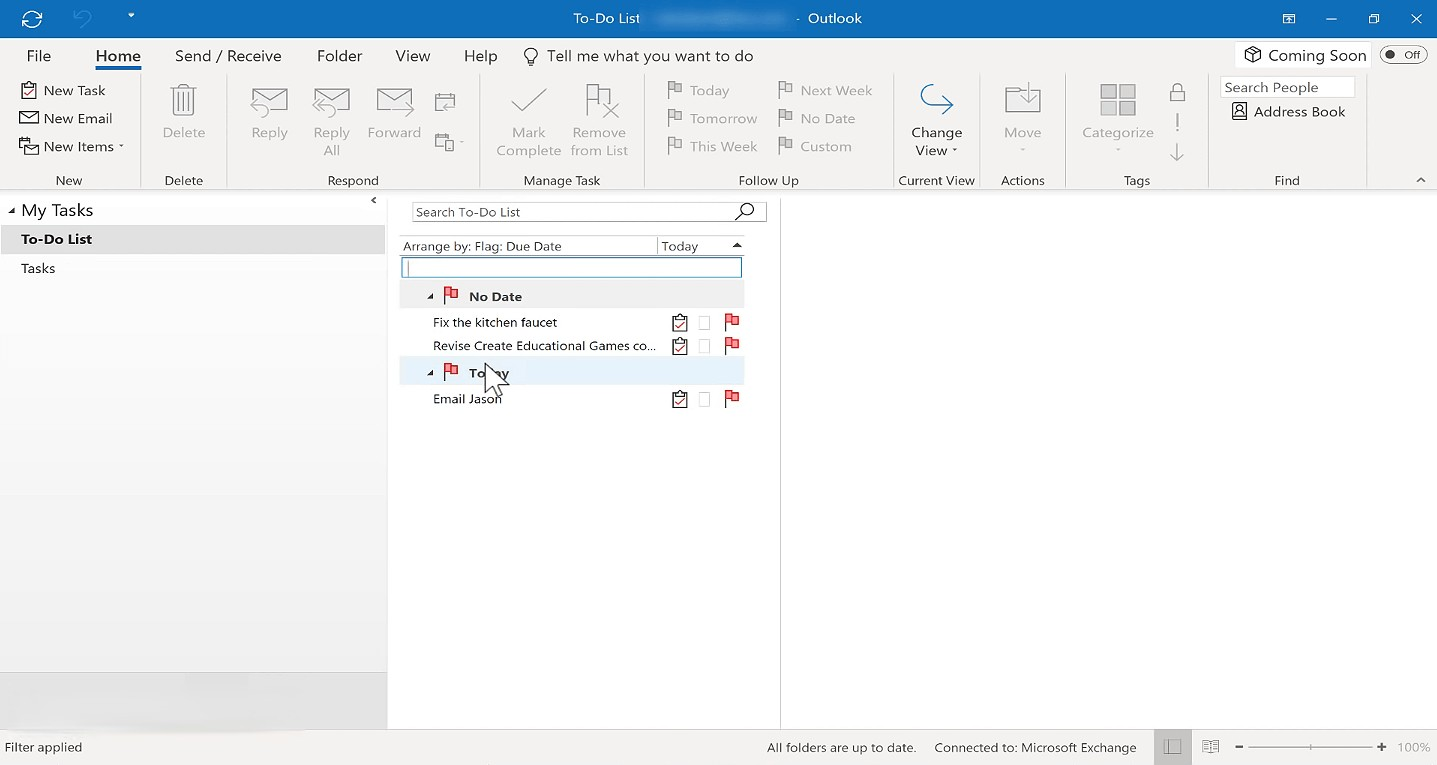The height and width of the screenshot is (765, 1437).
Task: Click the Private lock icon
Action: click(x=1178, y=92)
